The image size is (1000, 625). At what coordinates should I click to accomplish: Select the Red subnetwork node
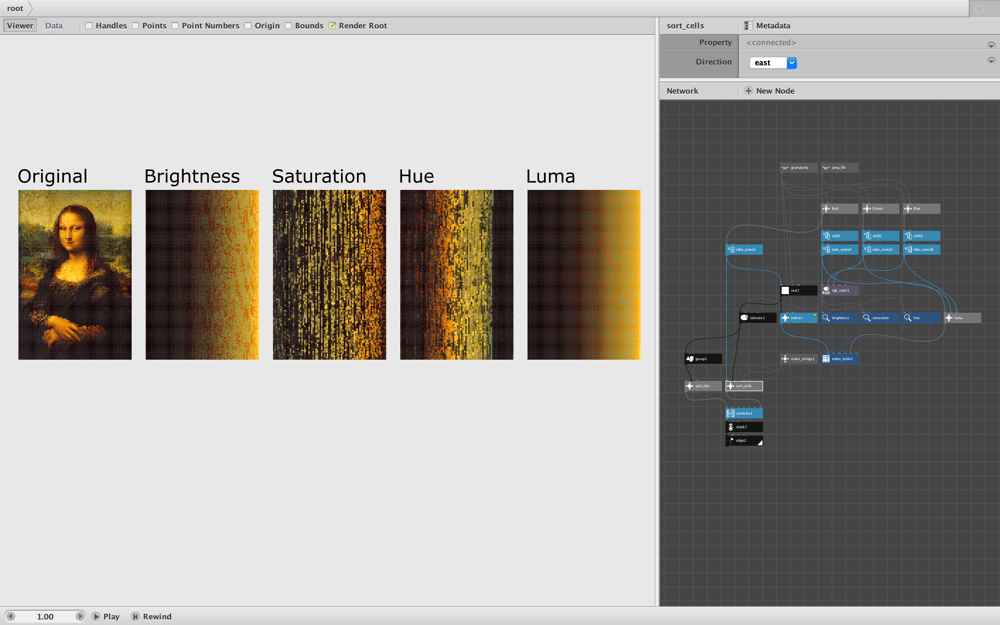(x=839, y=209)
